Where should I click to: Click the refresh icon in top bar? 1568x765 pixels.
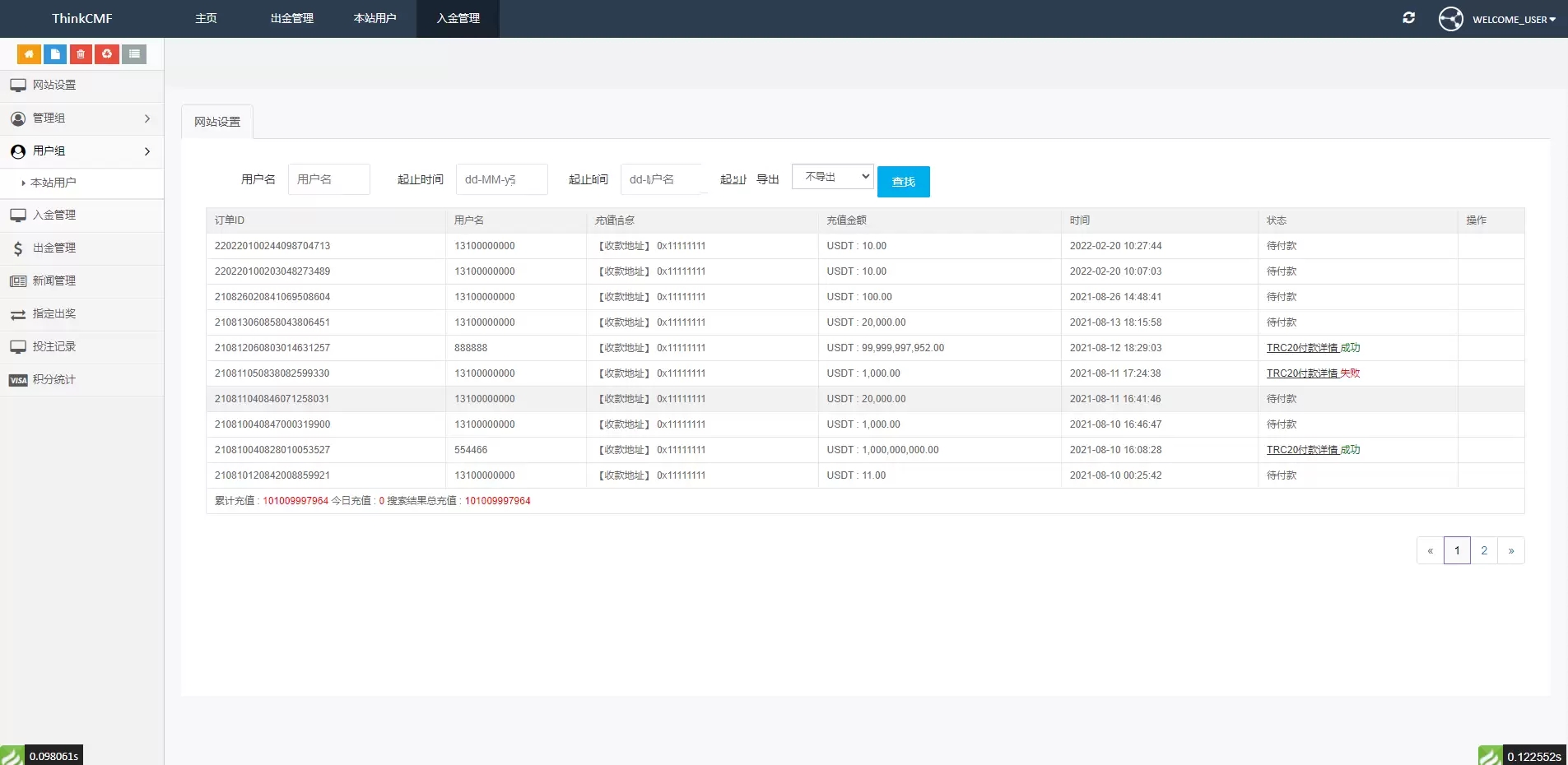coord(1408,18)
